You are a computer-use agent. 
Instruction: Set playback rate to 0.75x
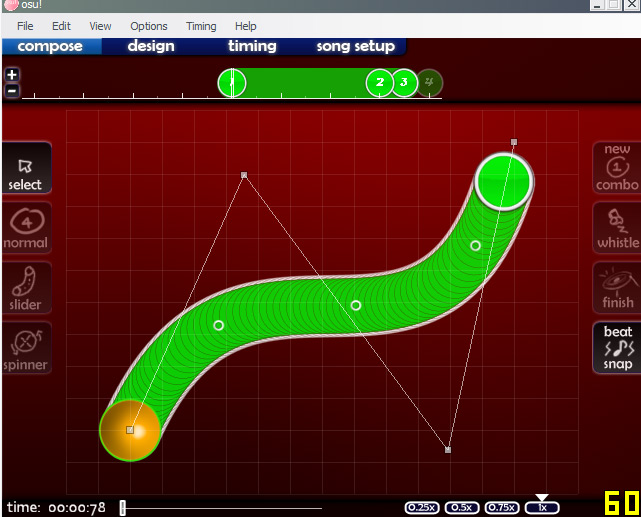pos(502,508)
